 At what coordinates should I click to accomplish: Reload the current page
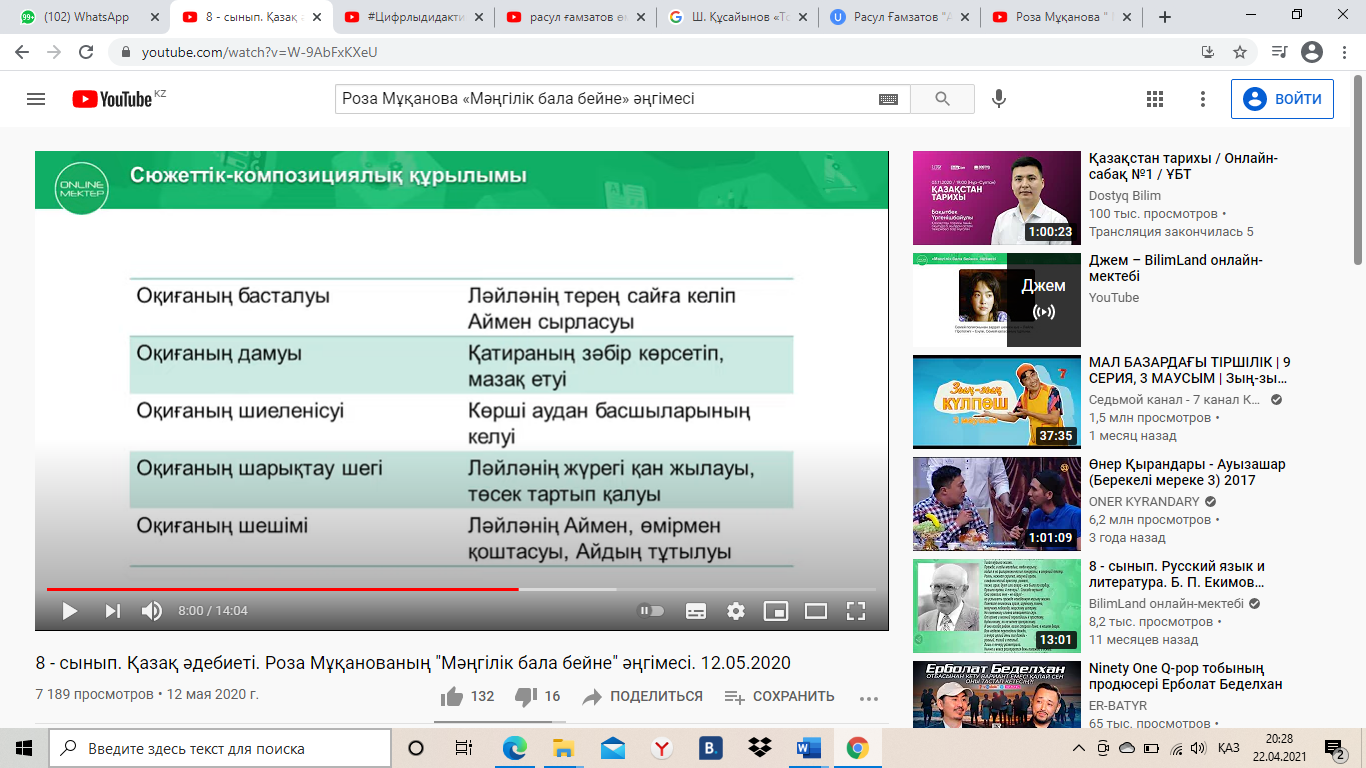pos(86,52)
